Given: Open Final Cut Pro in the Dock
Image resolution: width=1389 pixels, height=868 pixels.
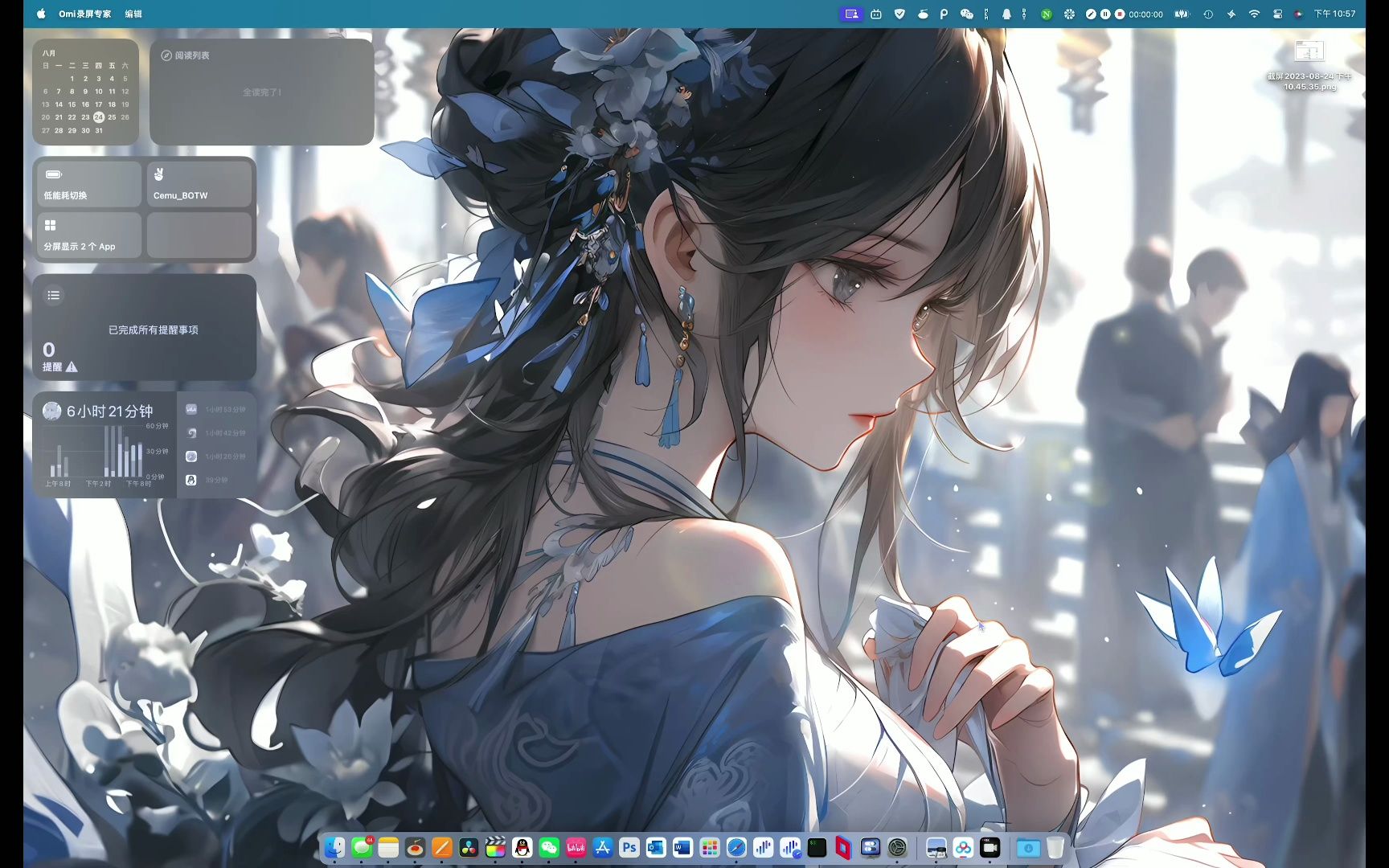Looking at the screenshot, I should click(x=495, y=847).
